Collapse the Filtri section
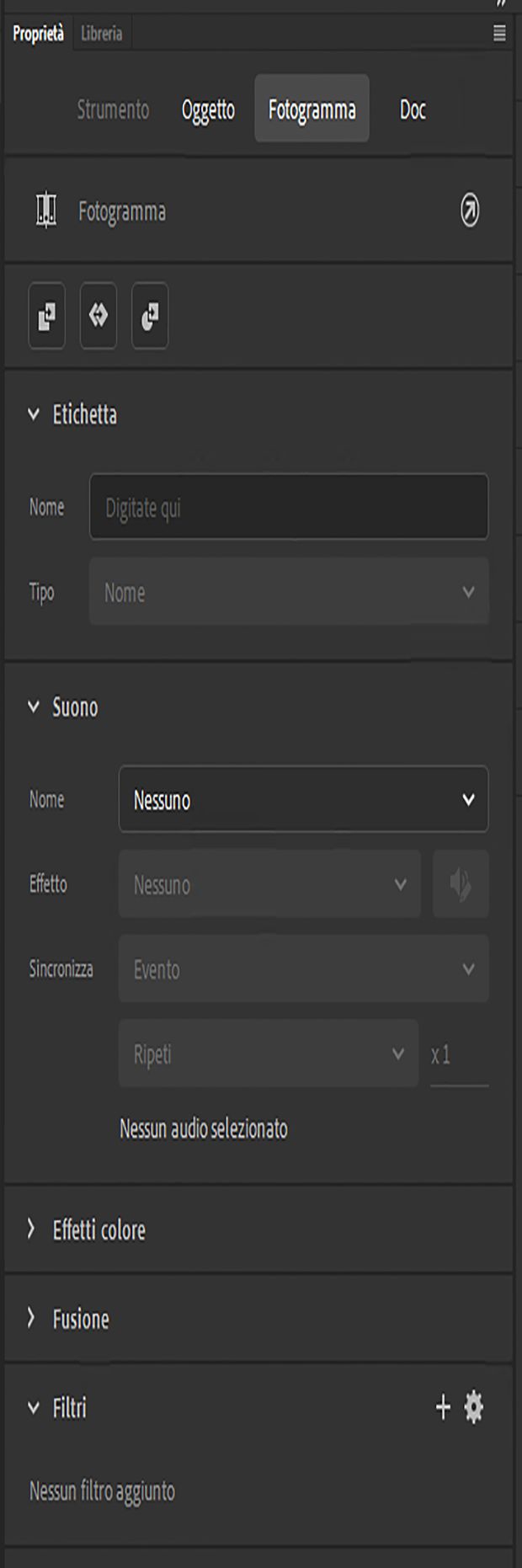Image resolution: width=522 pixels, height=1568 pixels. click(34, 1408)
